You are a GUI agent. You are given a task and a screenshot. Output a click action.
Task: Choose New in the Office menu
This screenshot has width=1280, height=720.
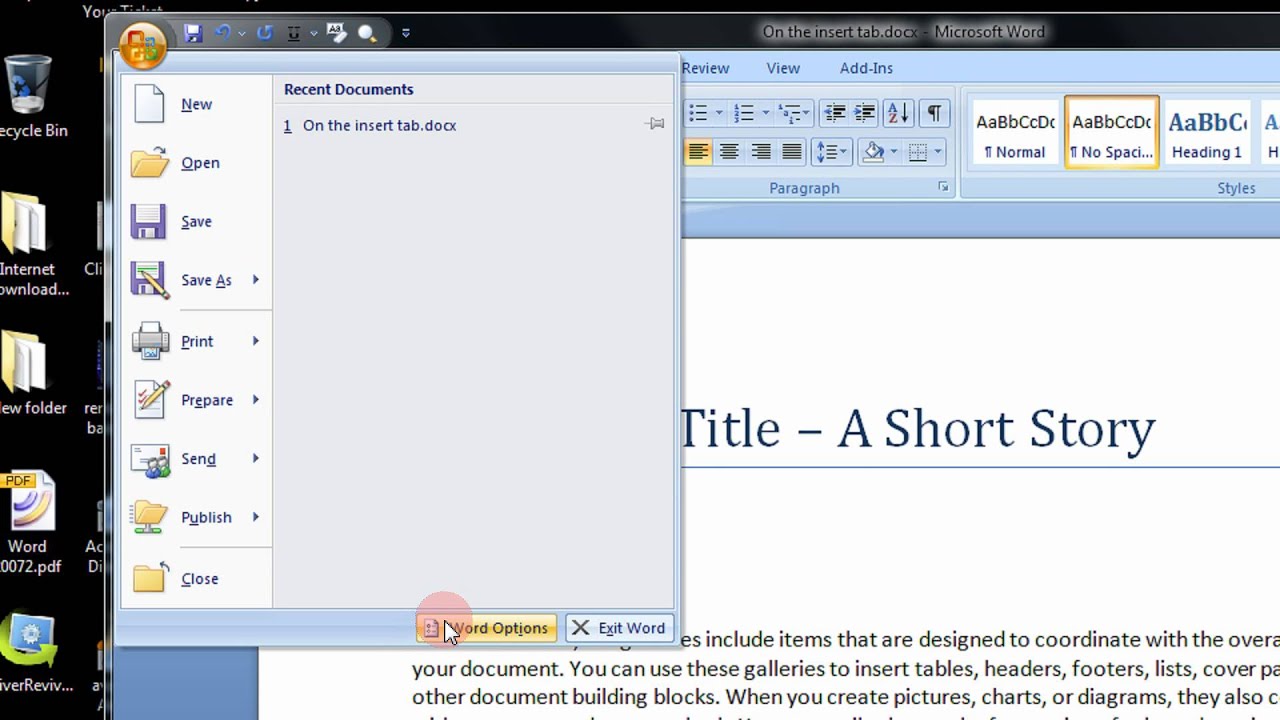(x=197, y=104)
